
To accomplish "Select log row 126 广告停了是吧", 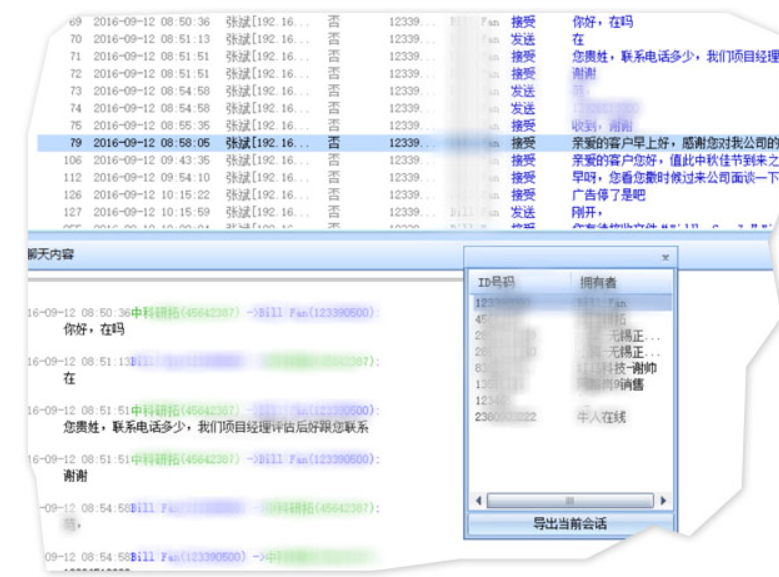I will pos(407,195).
